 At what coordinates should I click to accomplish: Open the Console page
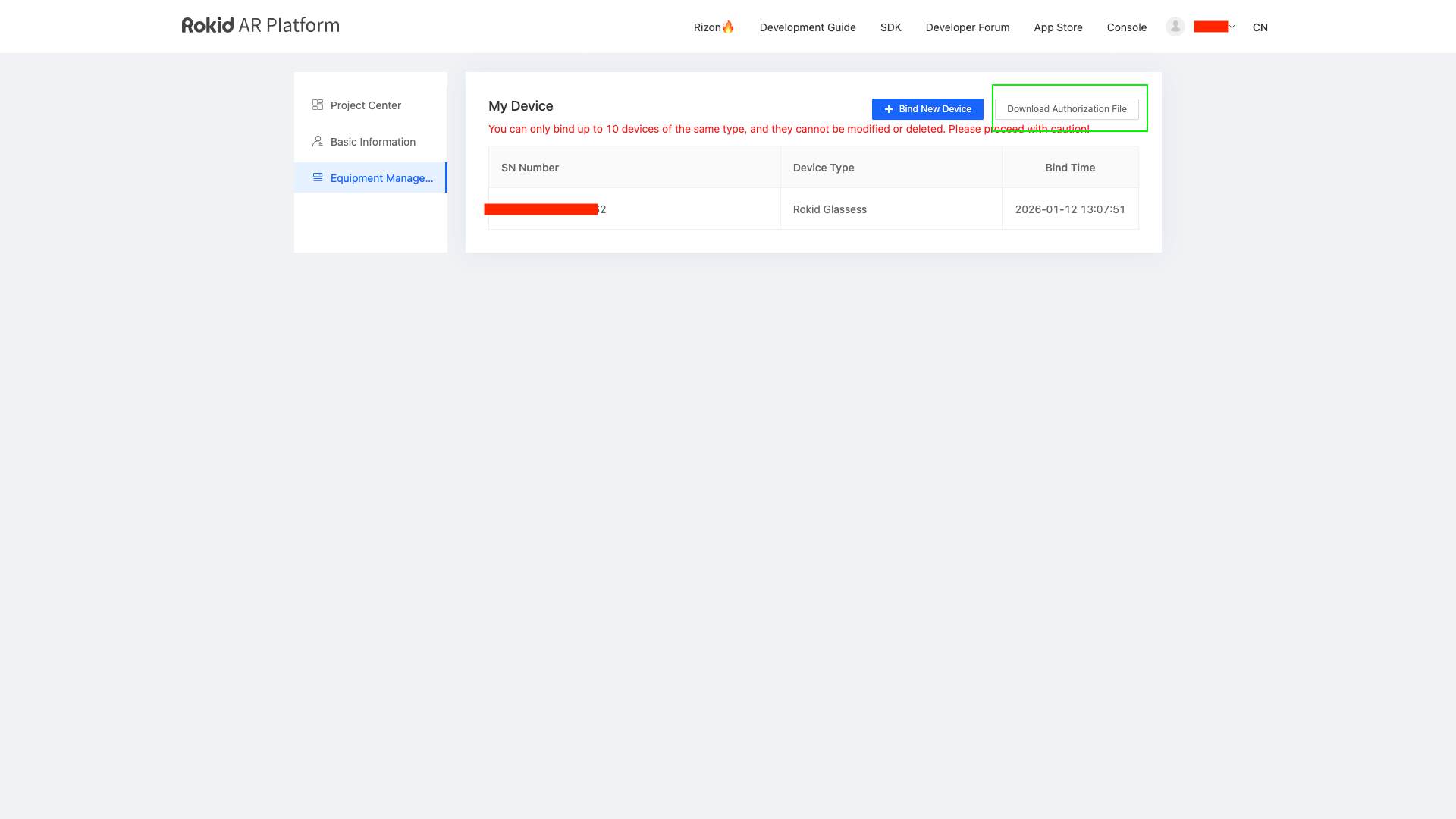1126,27
